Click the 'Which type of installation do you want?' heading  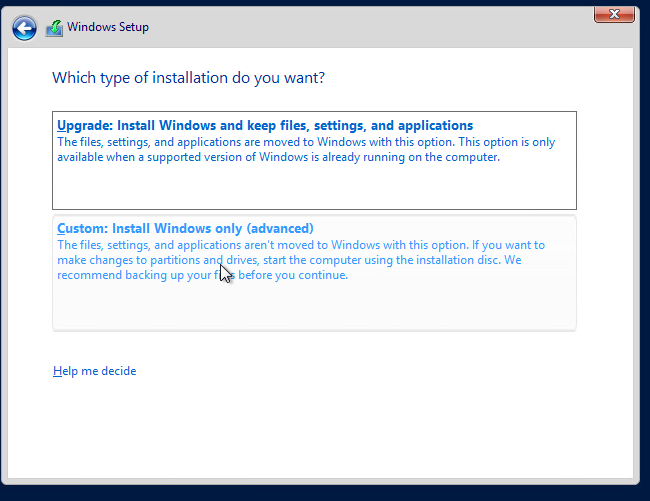(x=189, y=78)
